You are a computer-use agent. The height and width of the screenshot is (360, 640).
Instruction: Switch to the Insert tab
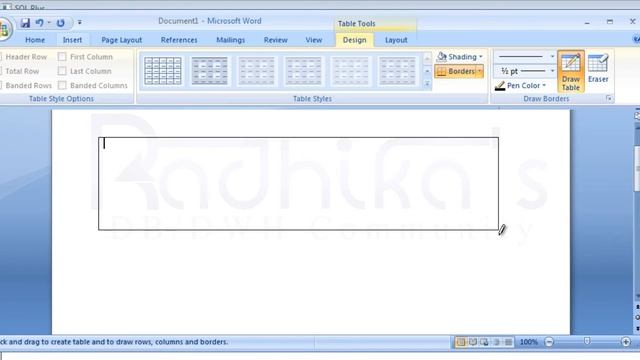(x=72, y=40)
